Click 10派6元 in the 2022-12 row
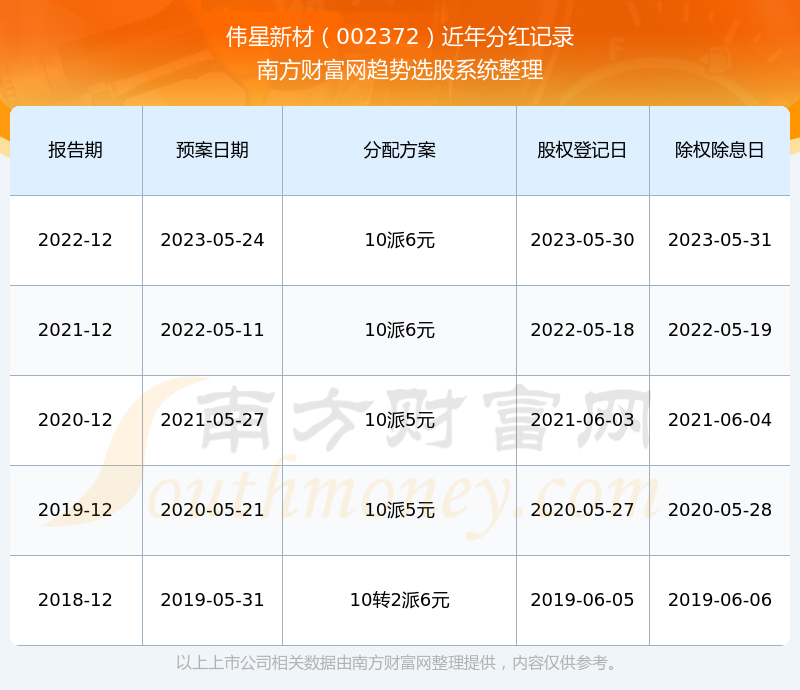 (x=399, y=240)
